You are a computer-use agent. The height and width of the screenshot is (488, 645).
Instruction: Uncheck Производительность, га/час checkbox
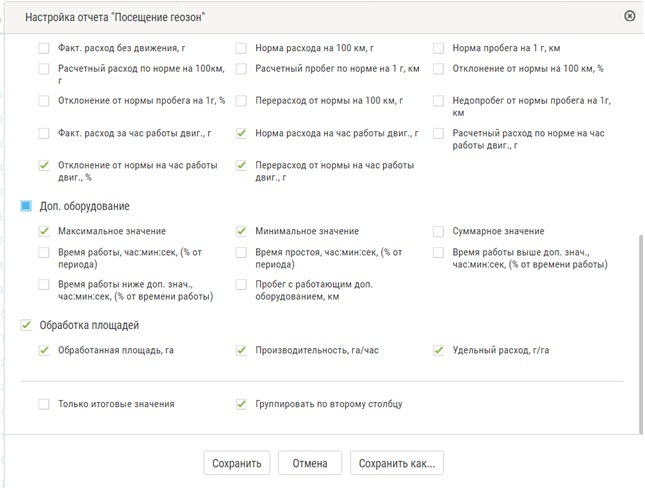point(241,350)
